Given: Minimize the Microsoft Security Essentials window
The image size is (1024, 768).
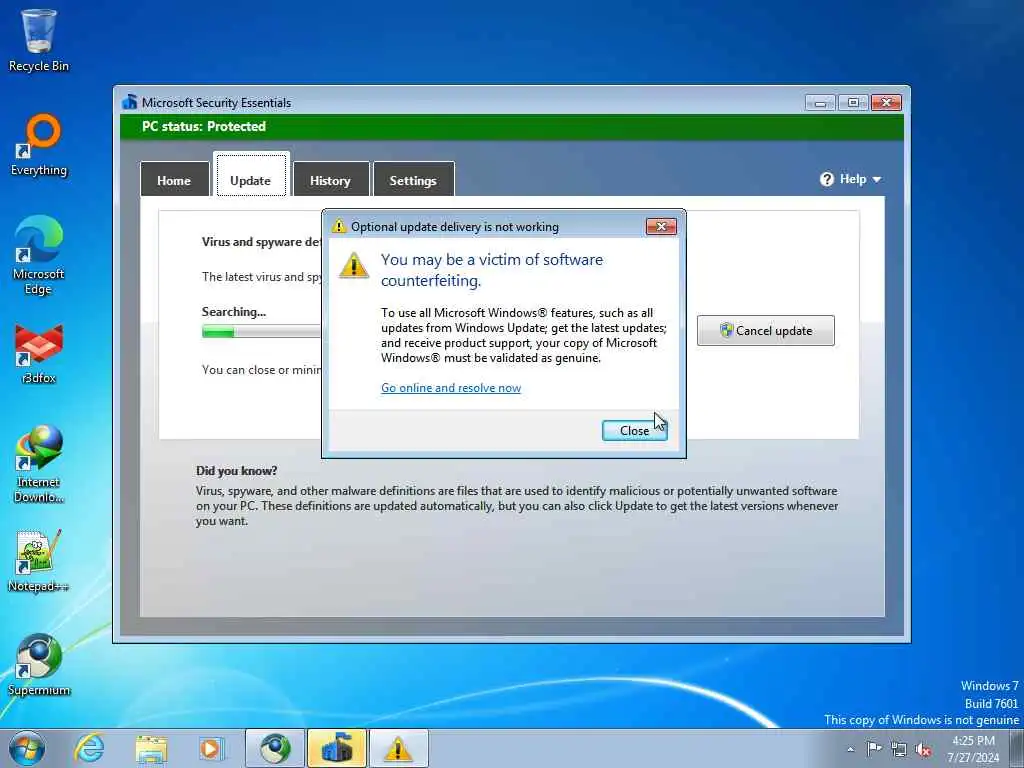Looking at the screenshot, I should (x=820, y=103).
